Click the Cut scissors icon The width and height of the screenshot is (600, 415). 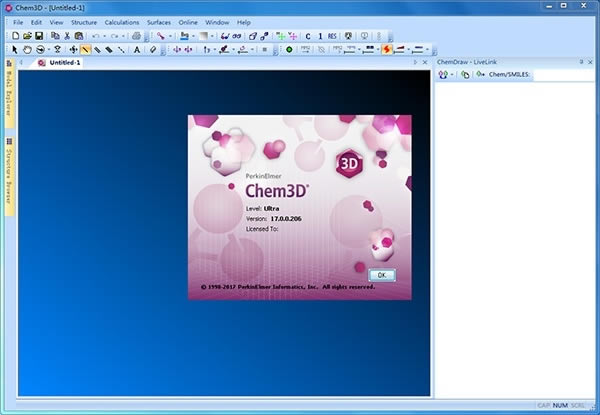(65, 35)
